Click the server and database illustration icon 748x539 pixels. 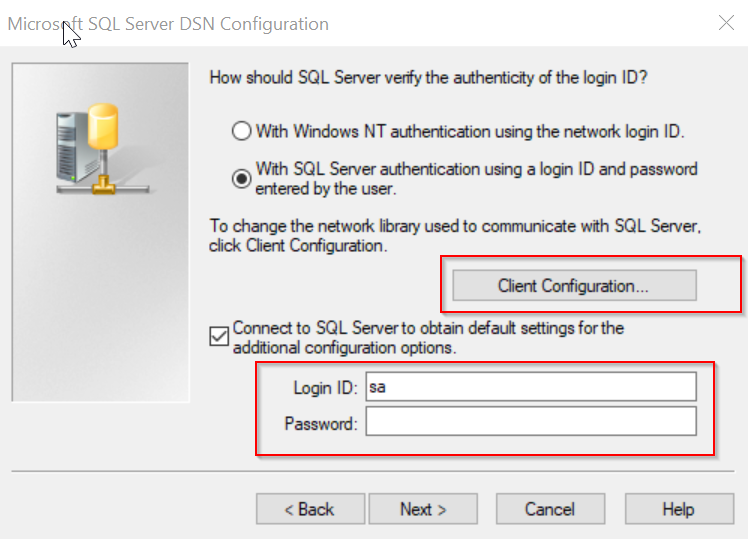(103, 149)
